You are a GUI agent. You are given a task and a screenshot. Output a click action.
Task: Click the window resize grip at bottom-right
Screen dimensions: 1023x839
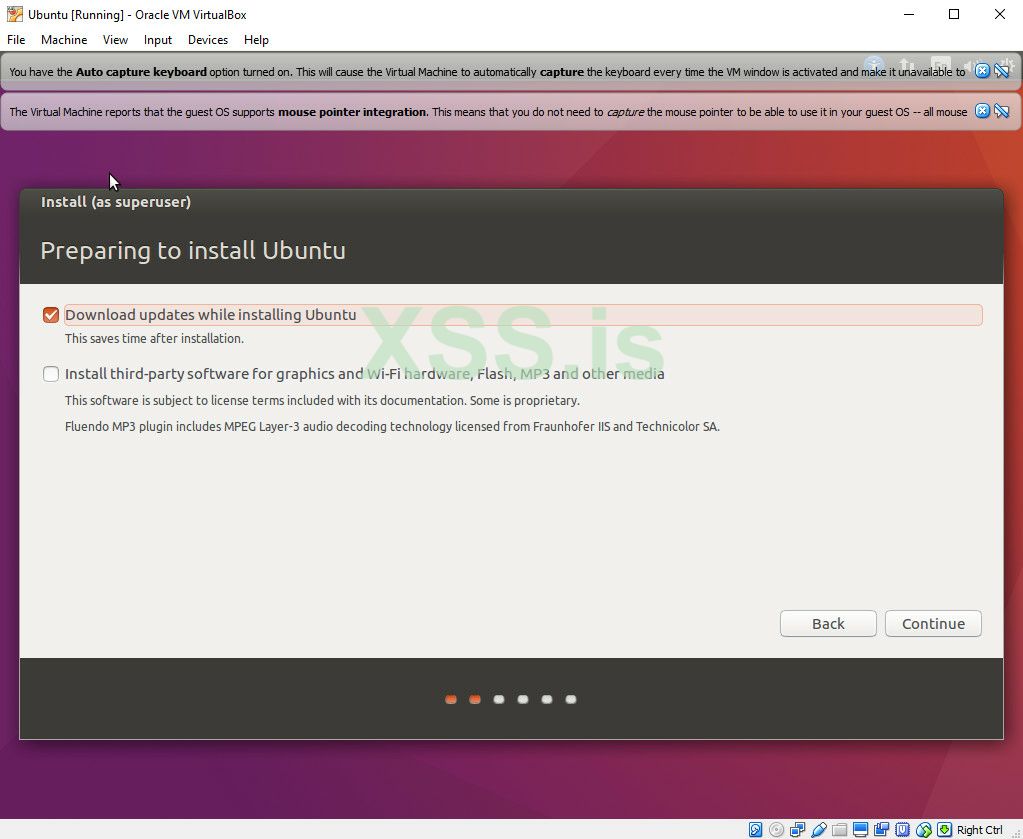click(x=1015, y=832)
